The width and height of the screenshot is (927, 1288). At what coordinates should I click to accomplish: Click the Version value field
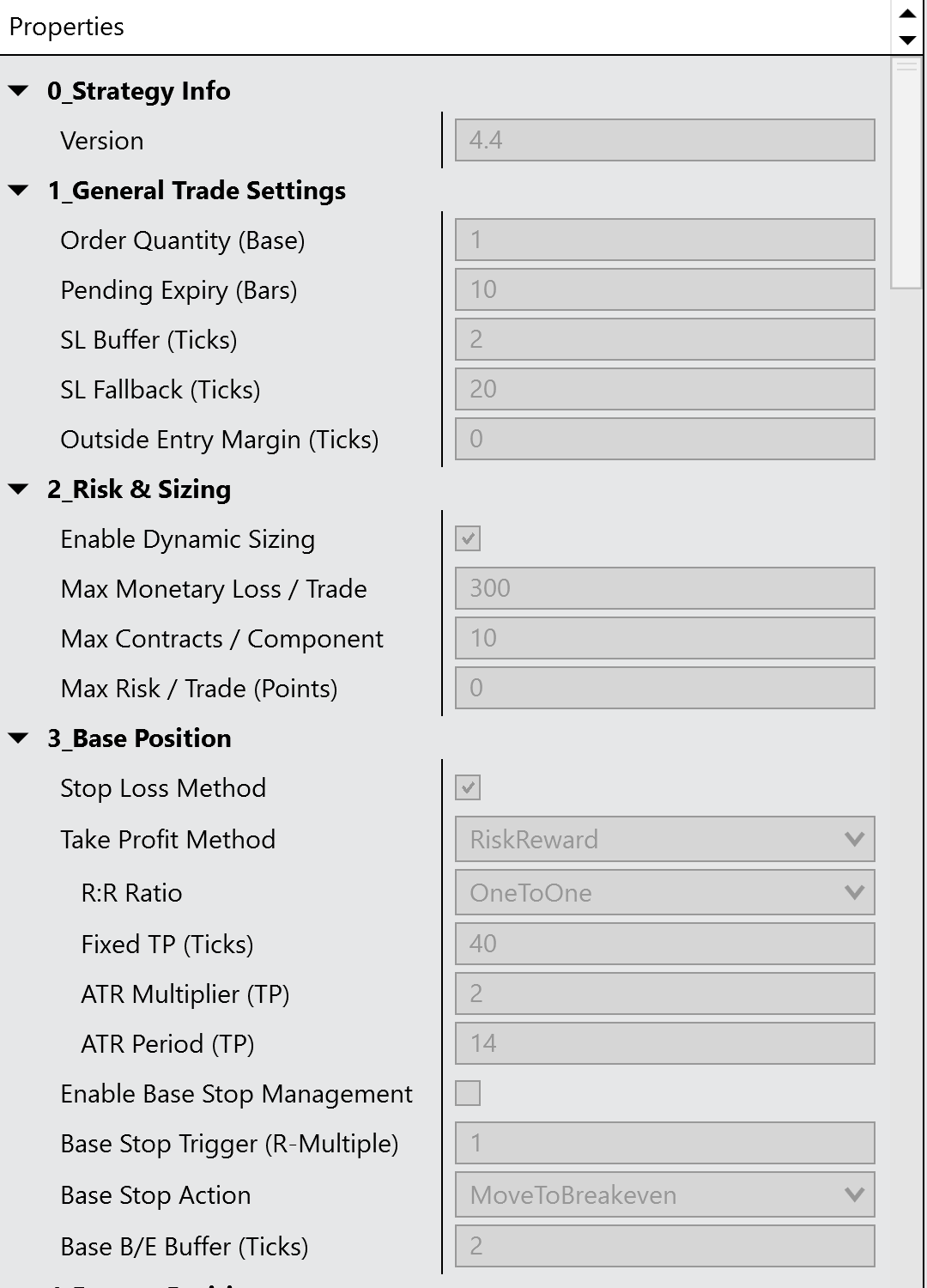[664, 141]
